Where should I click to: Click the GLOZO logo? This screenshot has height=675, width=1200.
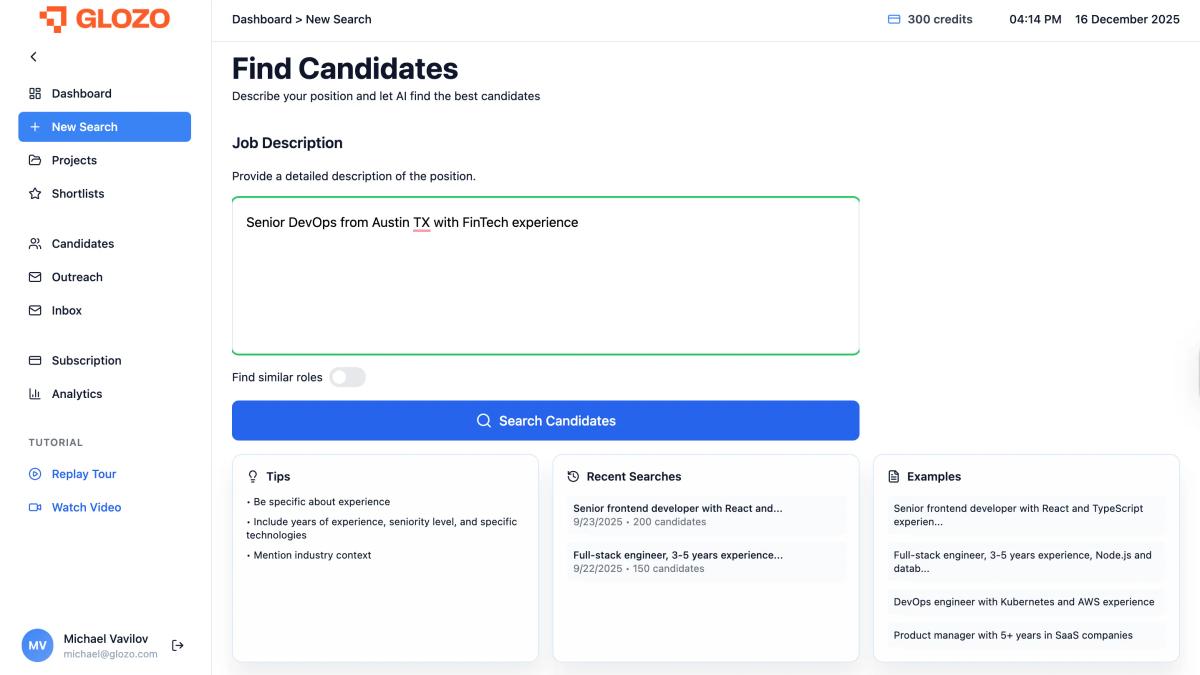[x=105, y=18]
